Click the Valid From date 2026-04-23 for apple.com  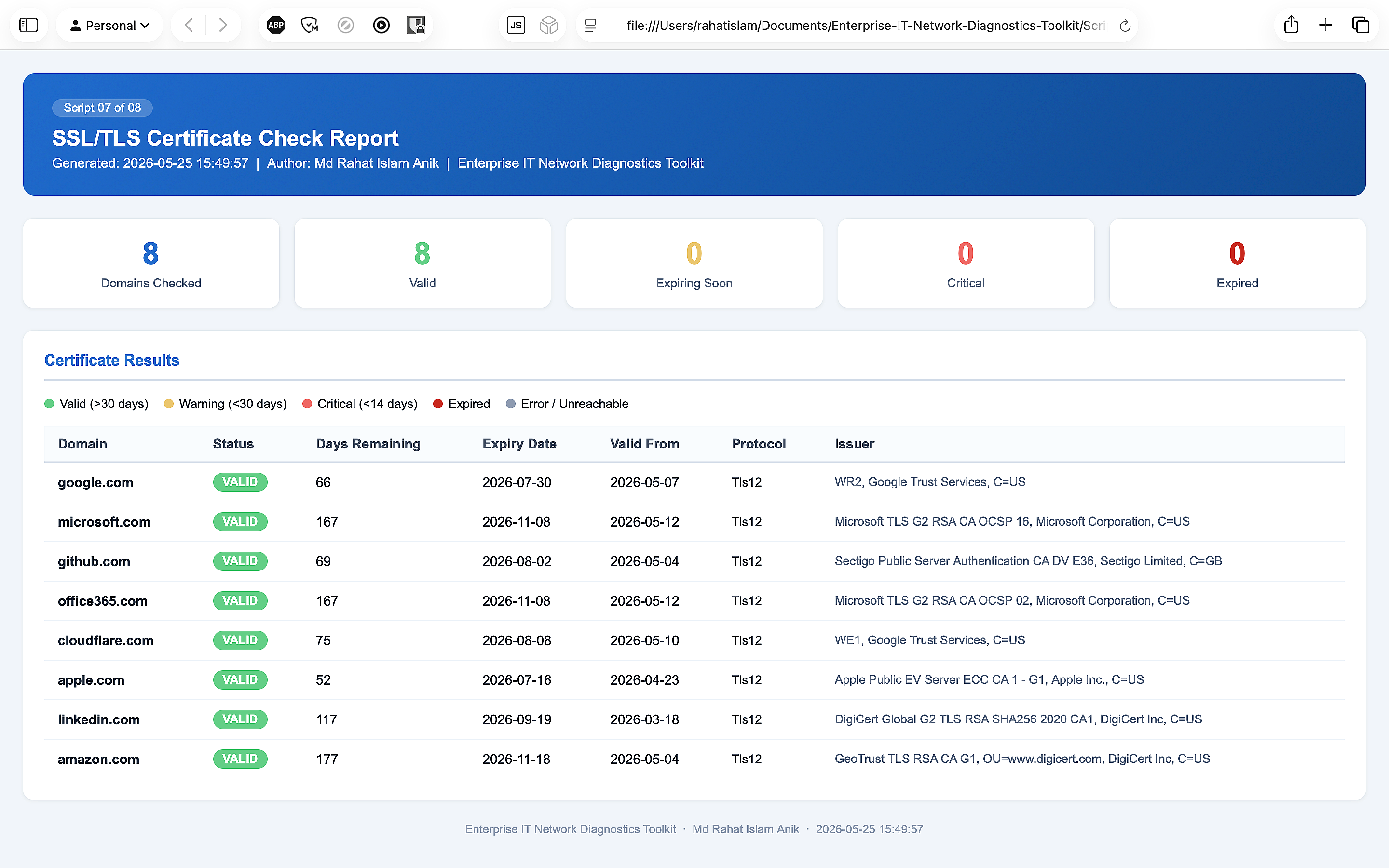point(644,680)
